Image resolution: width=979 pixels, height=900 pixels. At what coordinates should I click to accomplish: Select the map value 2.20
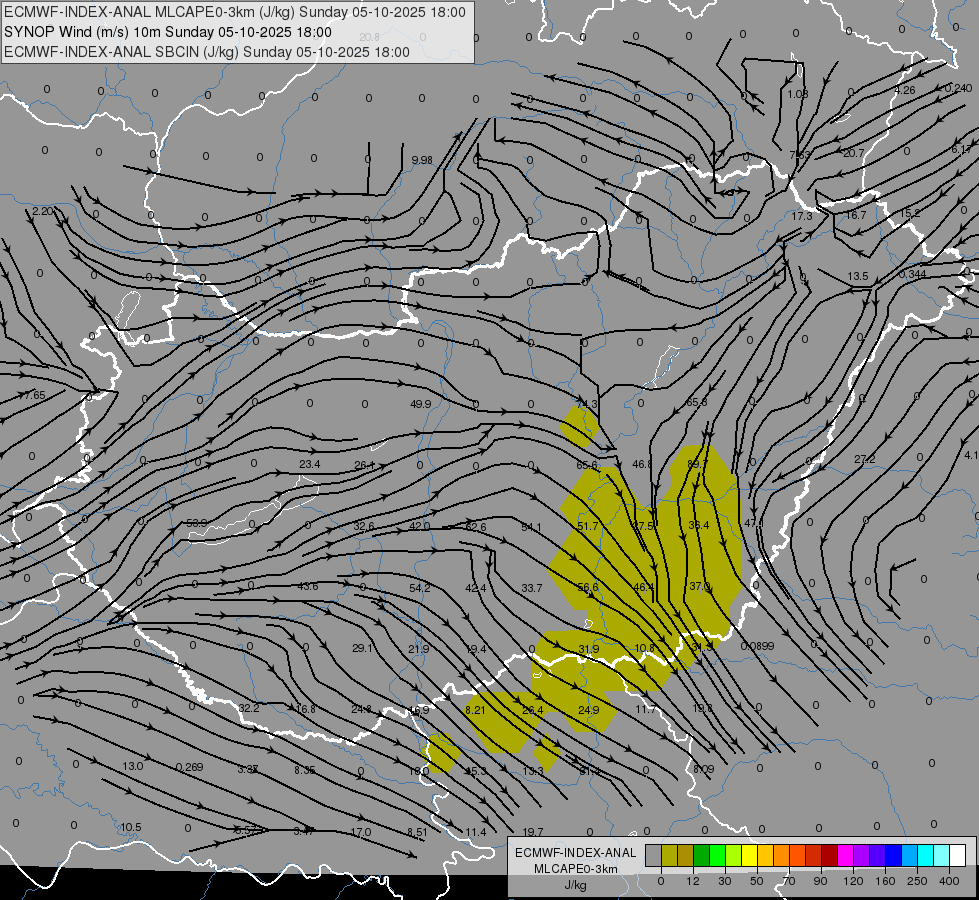pos(42,212)
